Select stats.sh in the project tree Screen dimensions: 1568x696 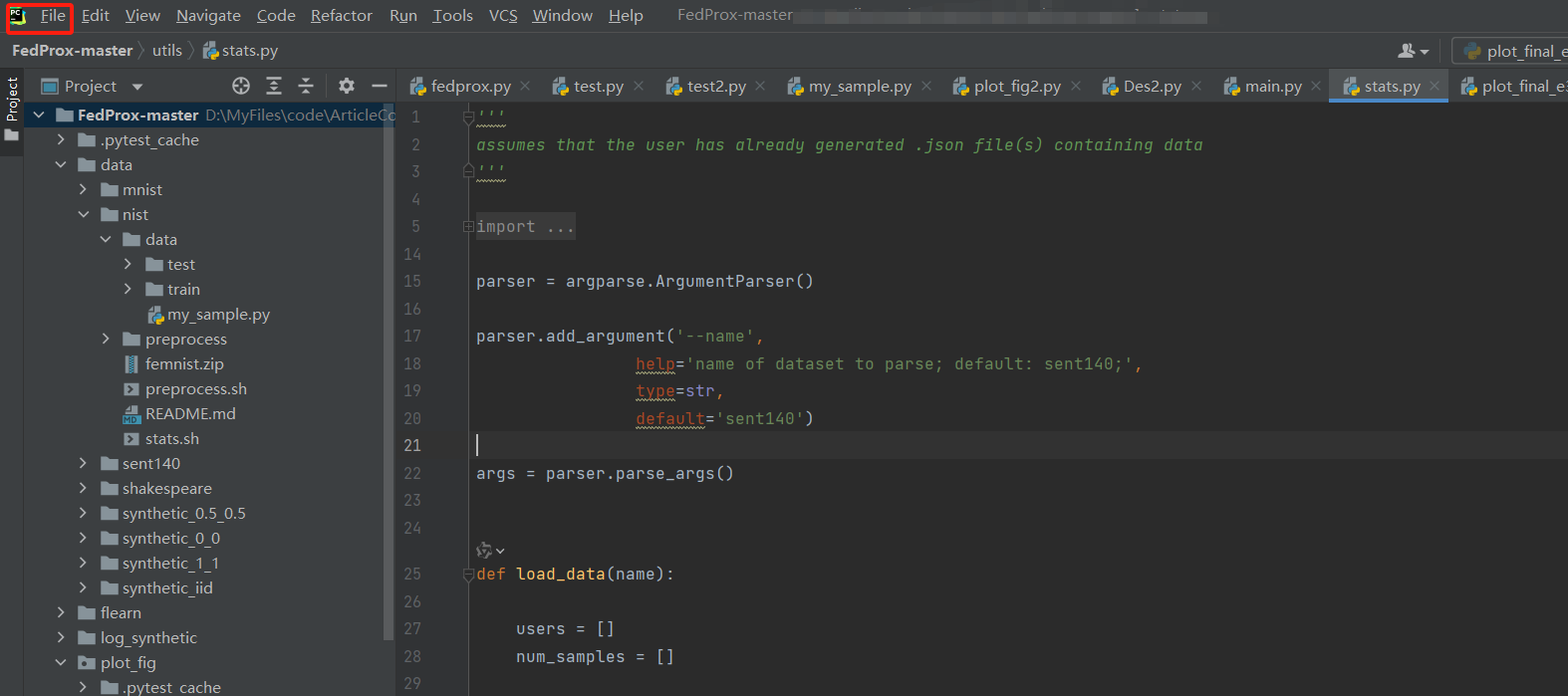171,439
